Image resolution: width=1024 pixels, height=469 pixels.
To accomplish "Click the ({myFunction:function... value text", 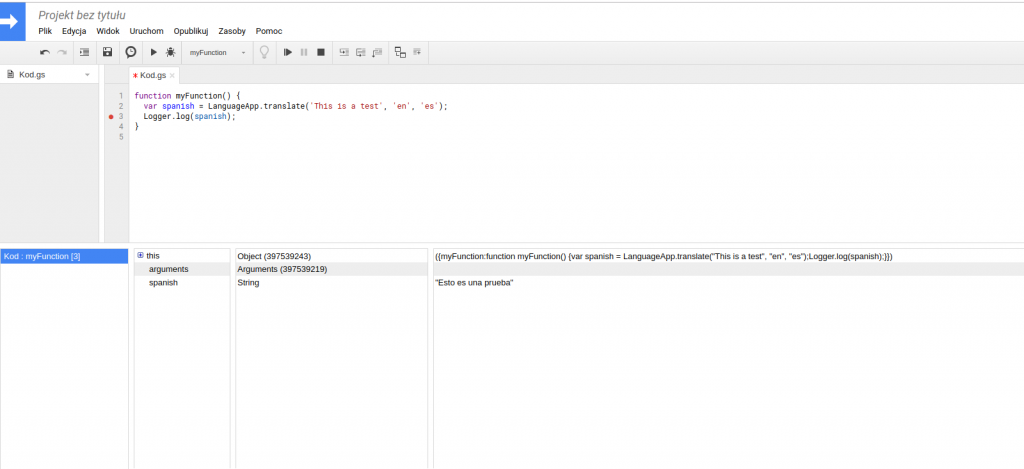I will click(x=664, y=256).
